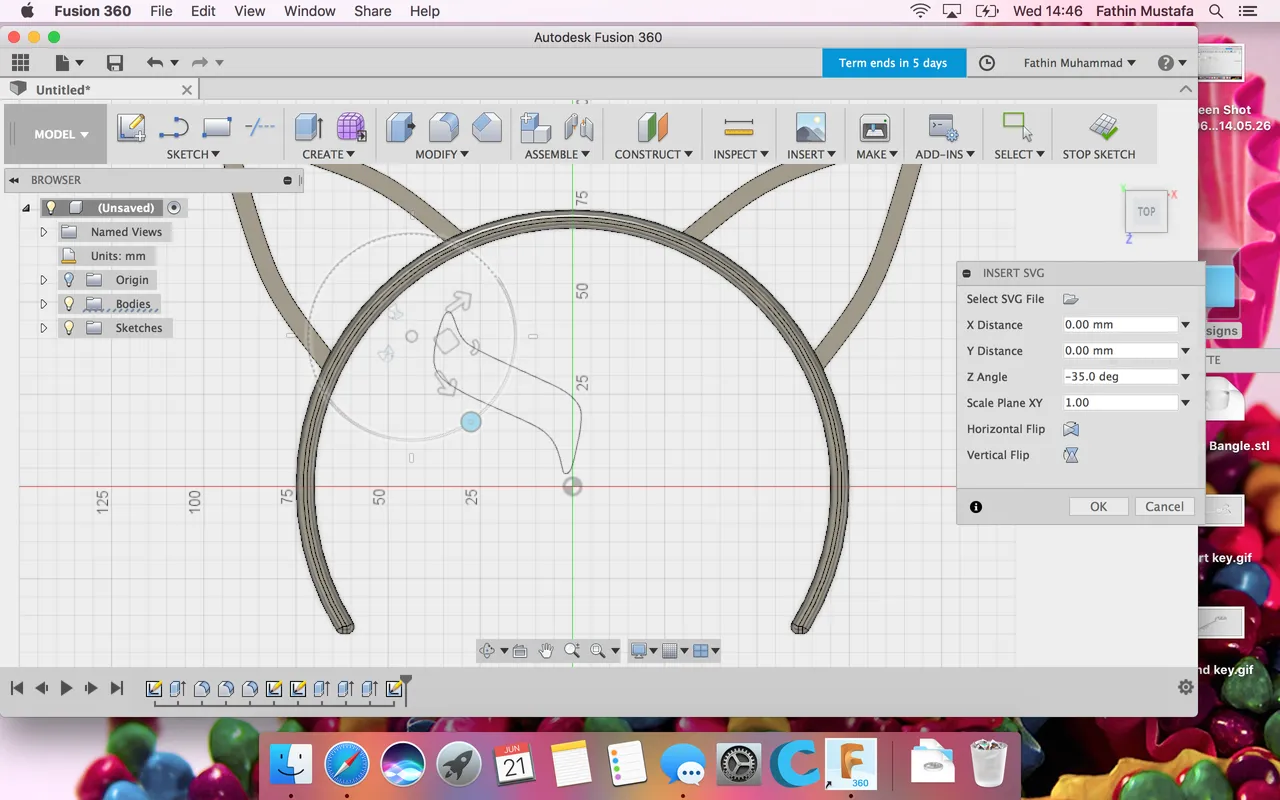Image resolution: width=1280 pixels, height=800 pixels.
Task: Open the data panel grid icon
Action: click(x=20, y=63)
